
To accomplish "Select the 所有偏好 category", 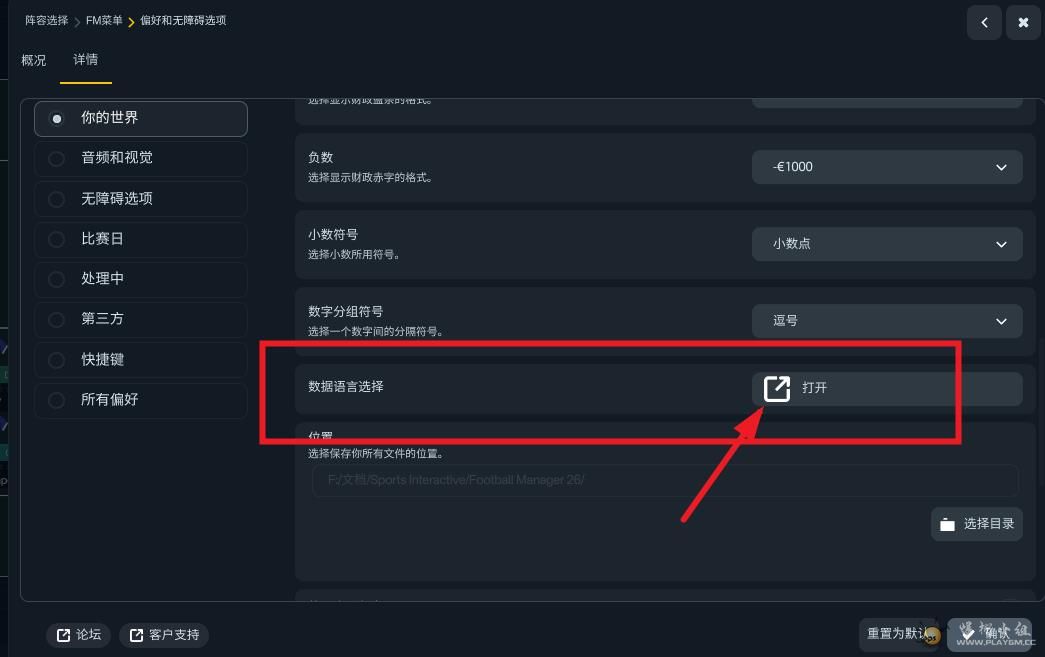I will (x=141, y=400).
